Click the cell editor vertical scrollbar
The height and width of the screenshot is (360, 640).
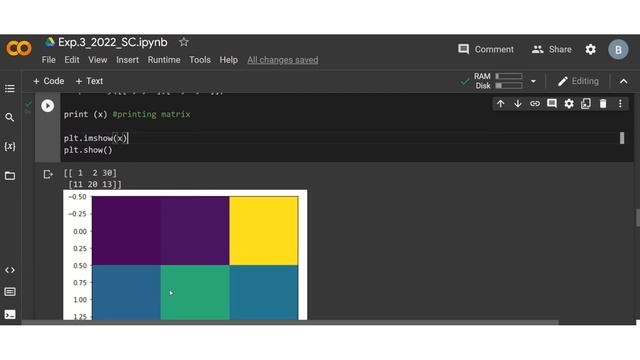point(622,138)
